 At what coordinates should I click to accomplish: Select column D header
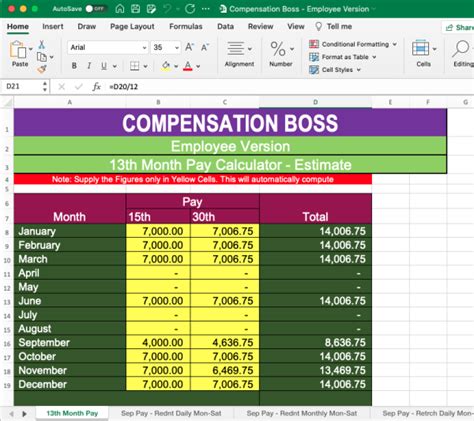pyautogui.click(x=315, y=102)
